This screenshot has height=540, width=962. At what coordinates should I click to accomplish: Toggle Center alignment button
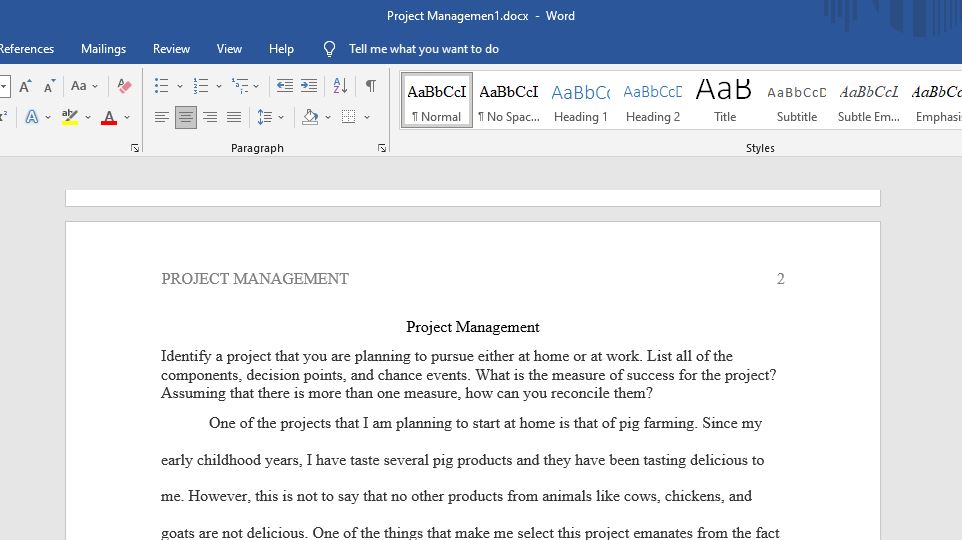(186, 117)
